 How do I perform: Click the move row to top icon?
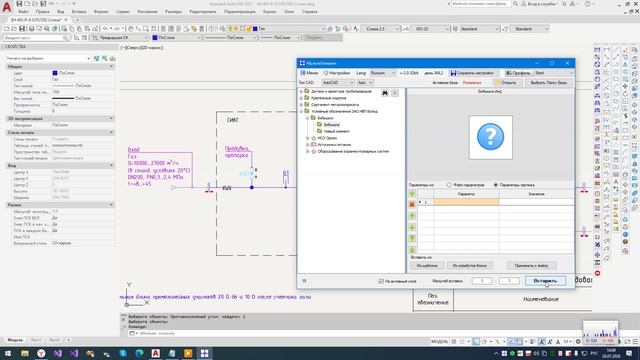click(x=412, y=238)
